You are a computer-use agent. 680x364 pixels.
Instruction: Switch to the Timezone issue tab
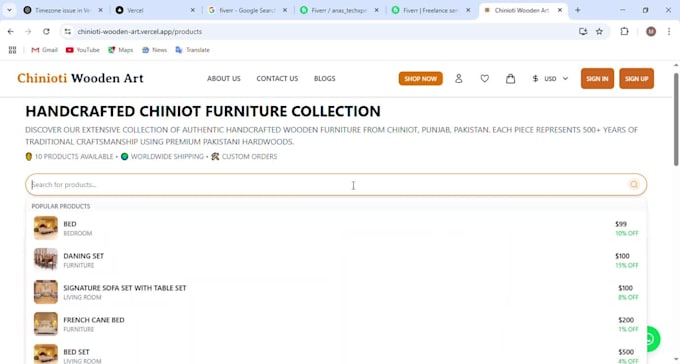point(63,10)
